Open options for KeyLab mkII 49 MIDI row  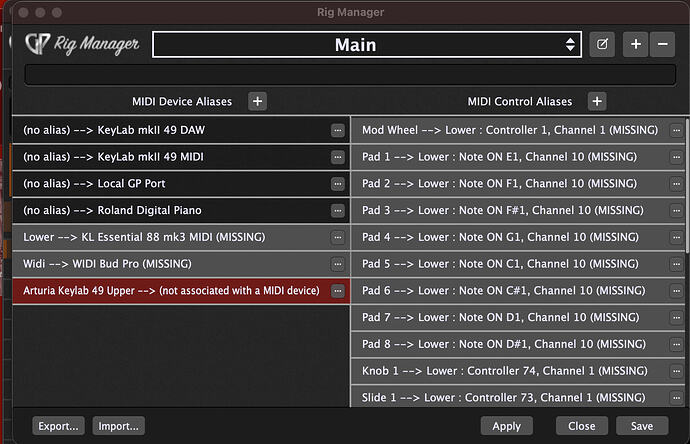pos(338,157)
